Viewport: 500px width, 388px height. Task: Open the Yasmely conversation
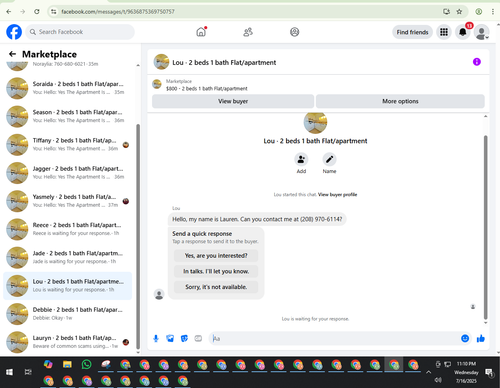pyautogui.click(x=68, y=201)
